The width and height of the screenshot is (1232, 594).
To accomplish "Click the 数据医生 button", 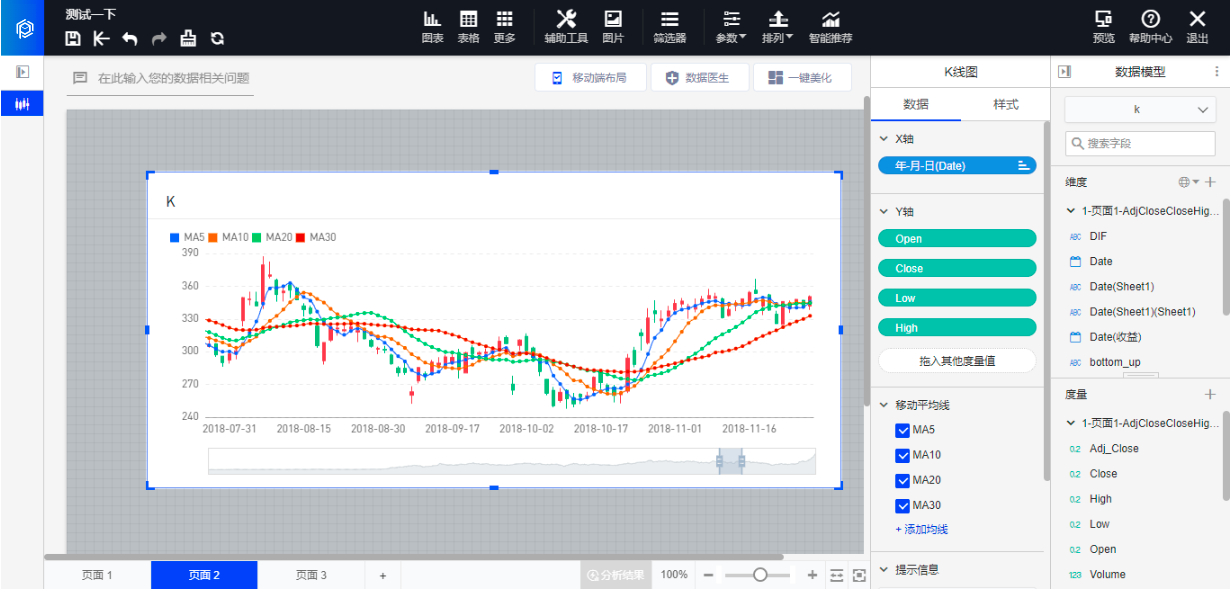I will point(698,78).
